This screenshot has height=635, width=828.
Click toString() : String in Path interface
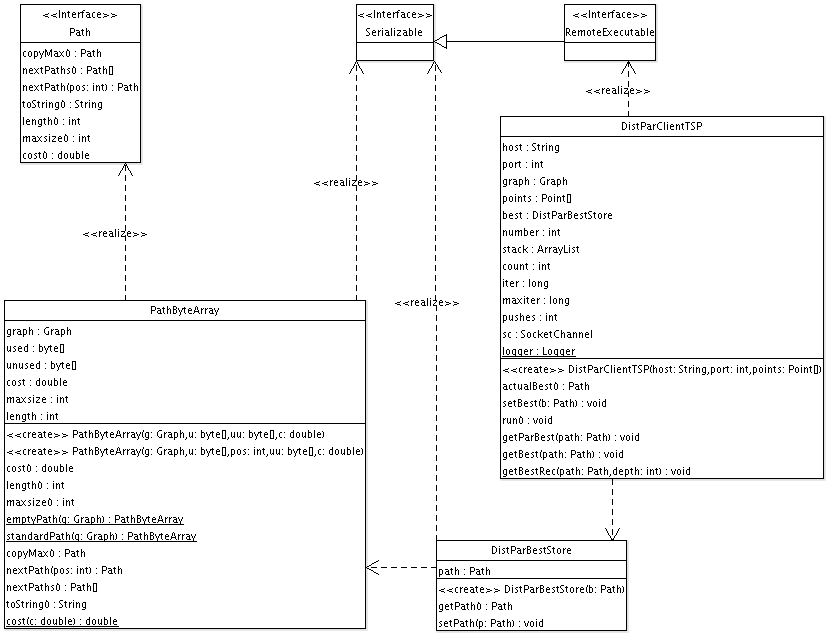tap(62, 104)
